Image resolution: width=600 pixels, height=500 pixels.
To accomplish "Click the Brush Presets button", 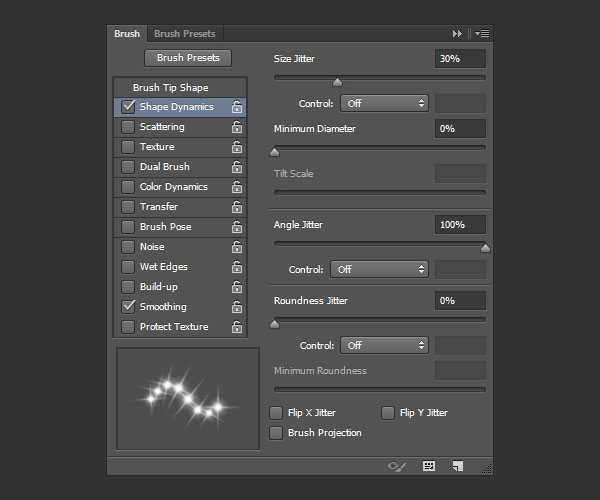I will [188, 58].
